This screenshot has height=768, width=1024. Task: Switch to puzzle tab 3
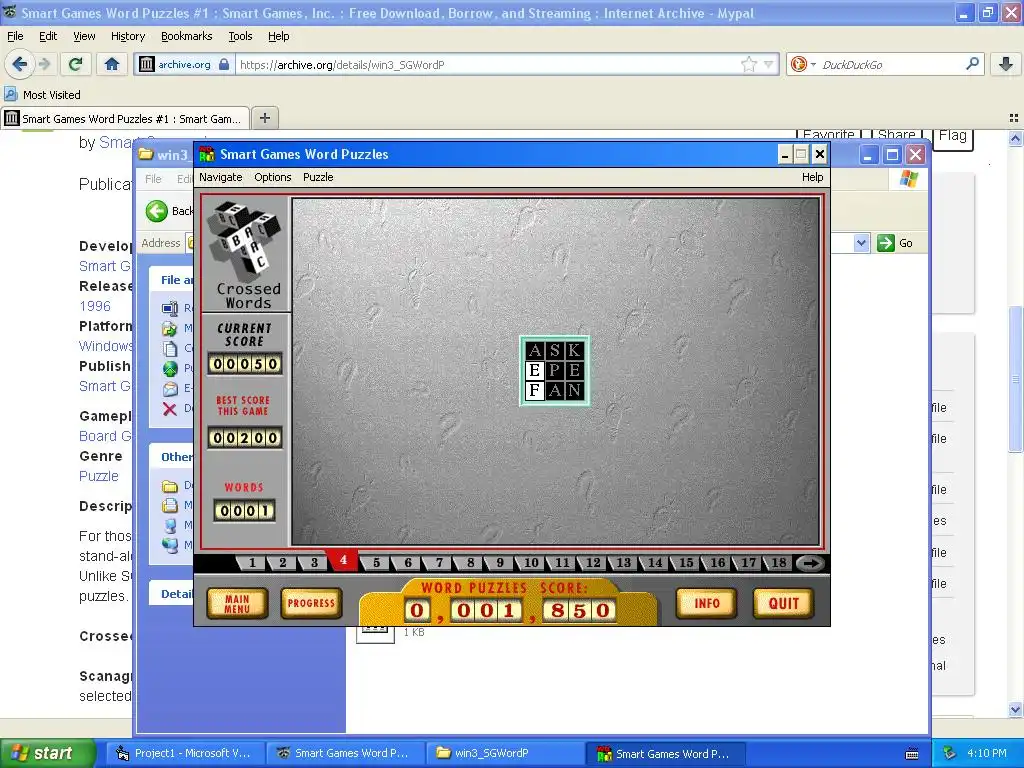313,563
